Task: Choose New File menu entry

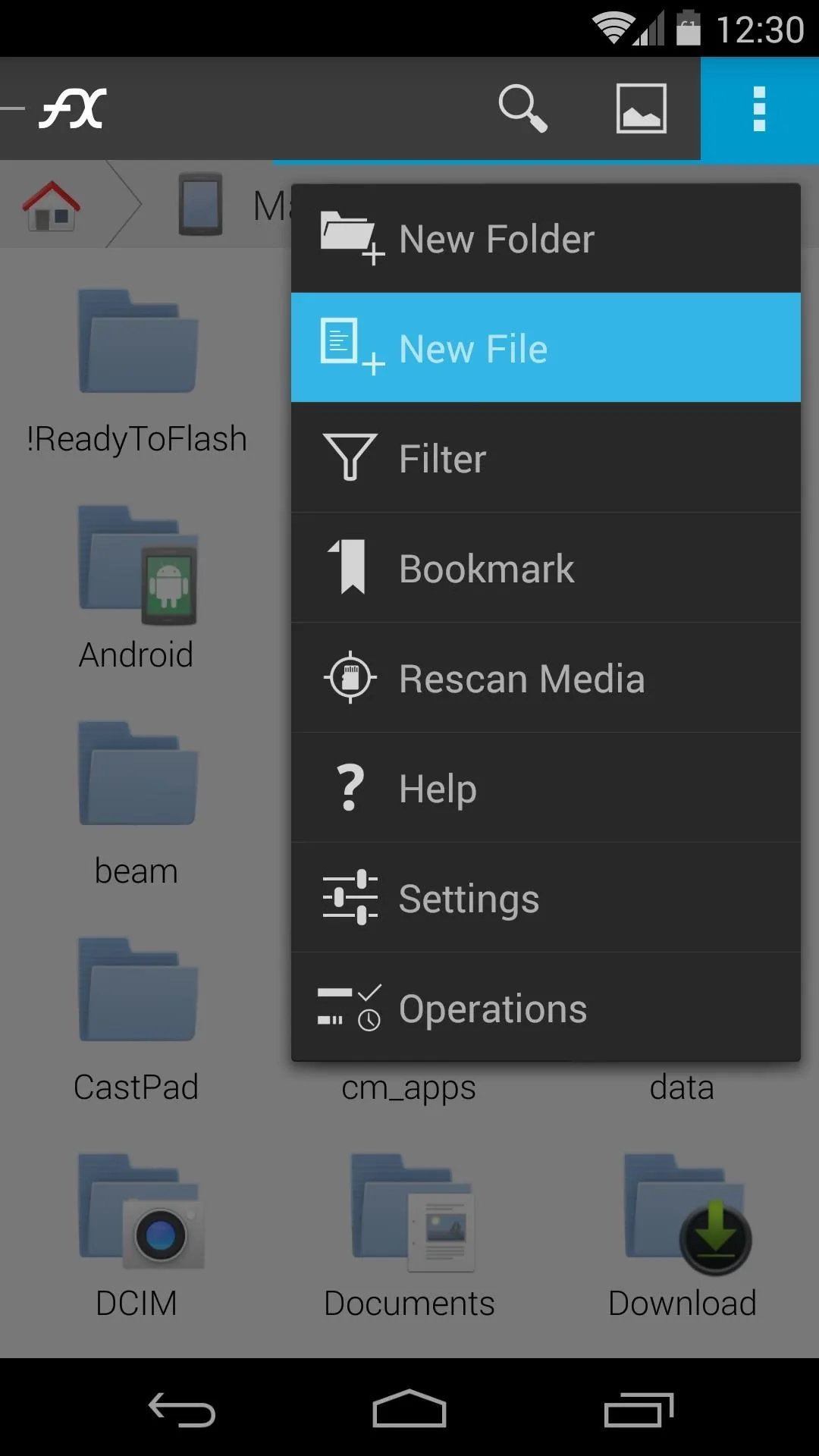Action: click(546, 348)
